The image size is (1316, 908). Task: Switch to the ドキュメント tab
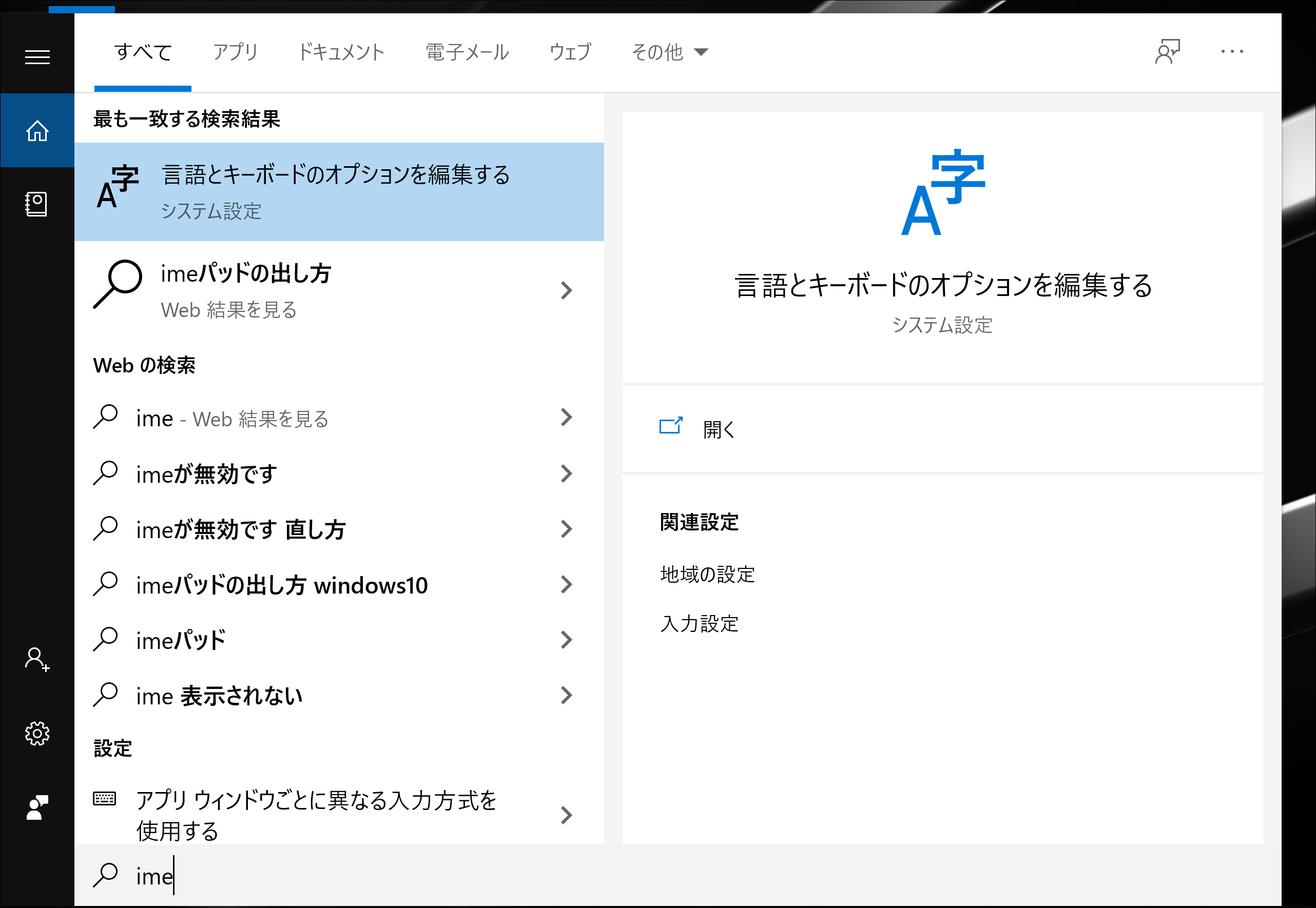(341, 52)
